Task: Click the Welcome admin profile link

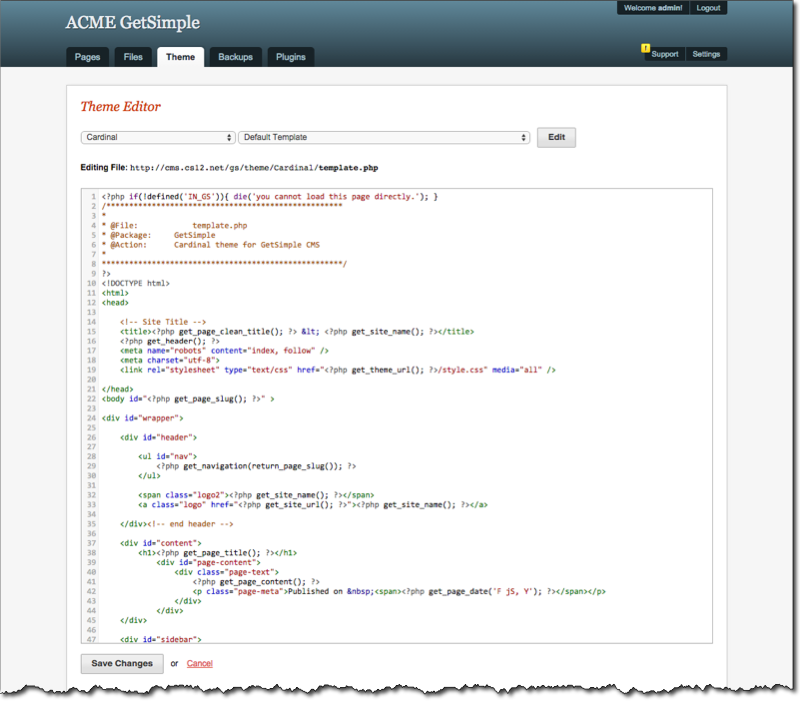Action: pos(652,8)
